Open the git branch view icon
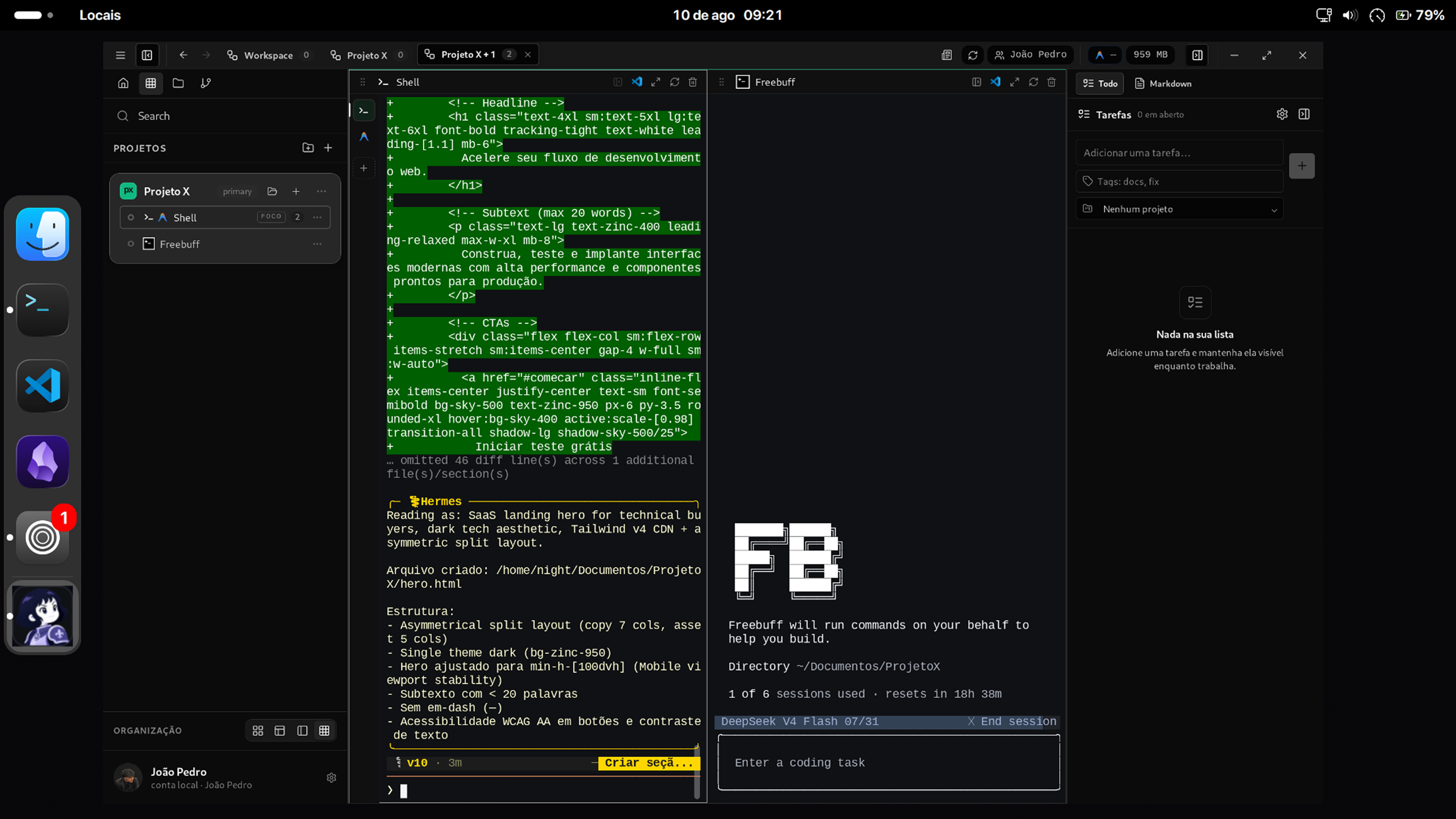1456x819 pixels. point(206,83)
